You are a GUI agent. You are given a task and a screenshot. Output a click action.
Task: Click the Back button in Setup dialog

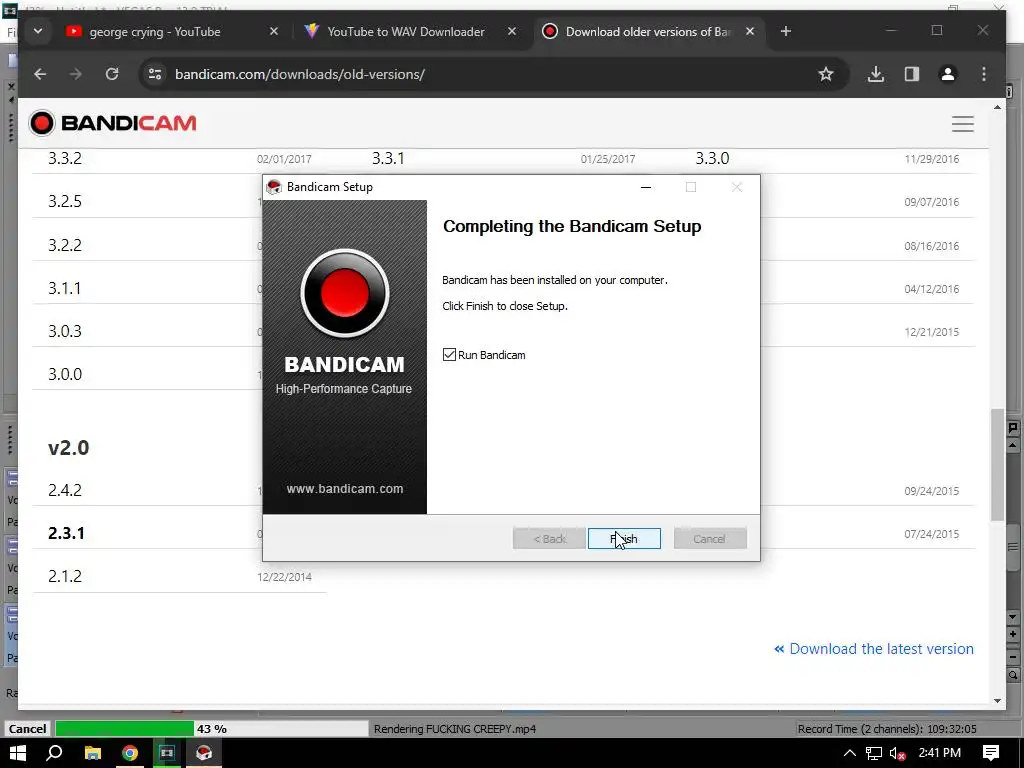(x=549, y=539)
